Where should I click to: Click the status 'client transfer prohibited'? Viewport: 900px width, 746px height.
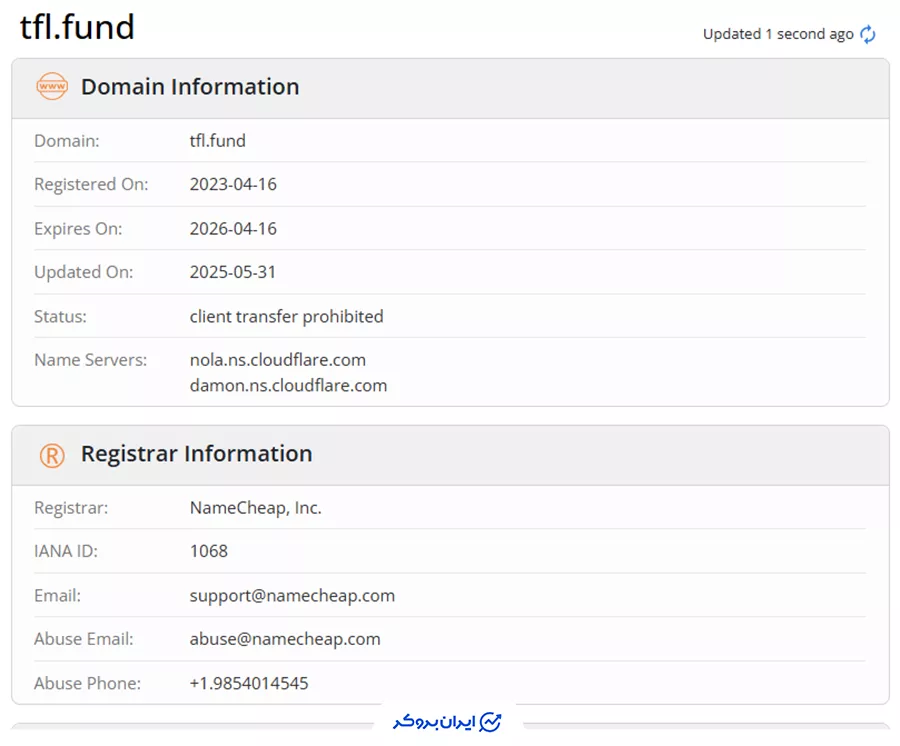pyautogui.click(x=286, y=317)
